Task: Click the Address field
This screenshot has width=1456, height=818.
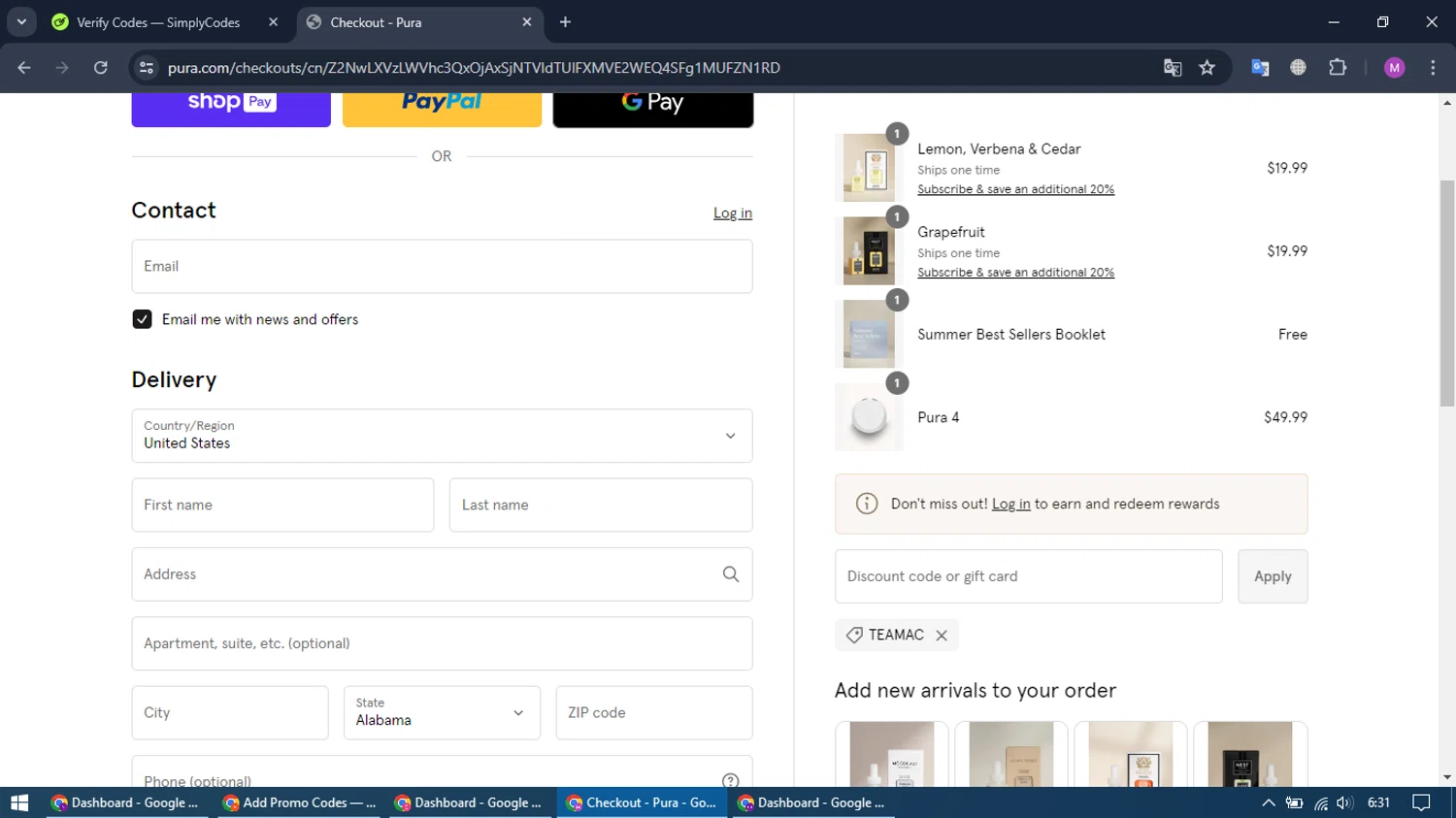Action: click(442, 574)
